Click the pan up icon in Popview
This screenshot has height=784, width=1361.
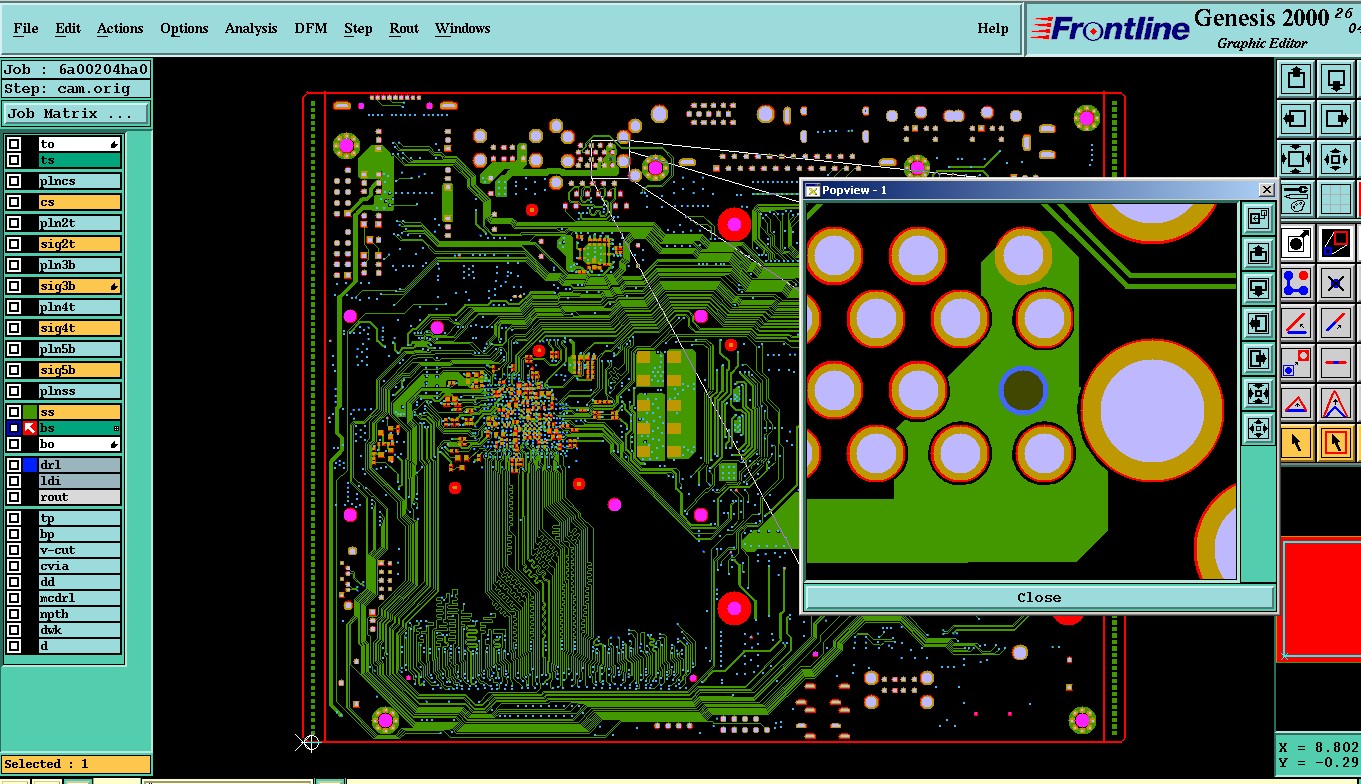pyautogui.click(x=1258, y=252)
